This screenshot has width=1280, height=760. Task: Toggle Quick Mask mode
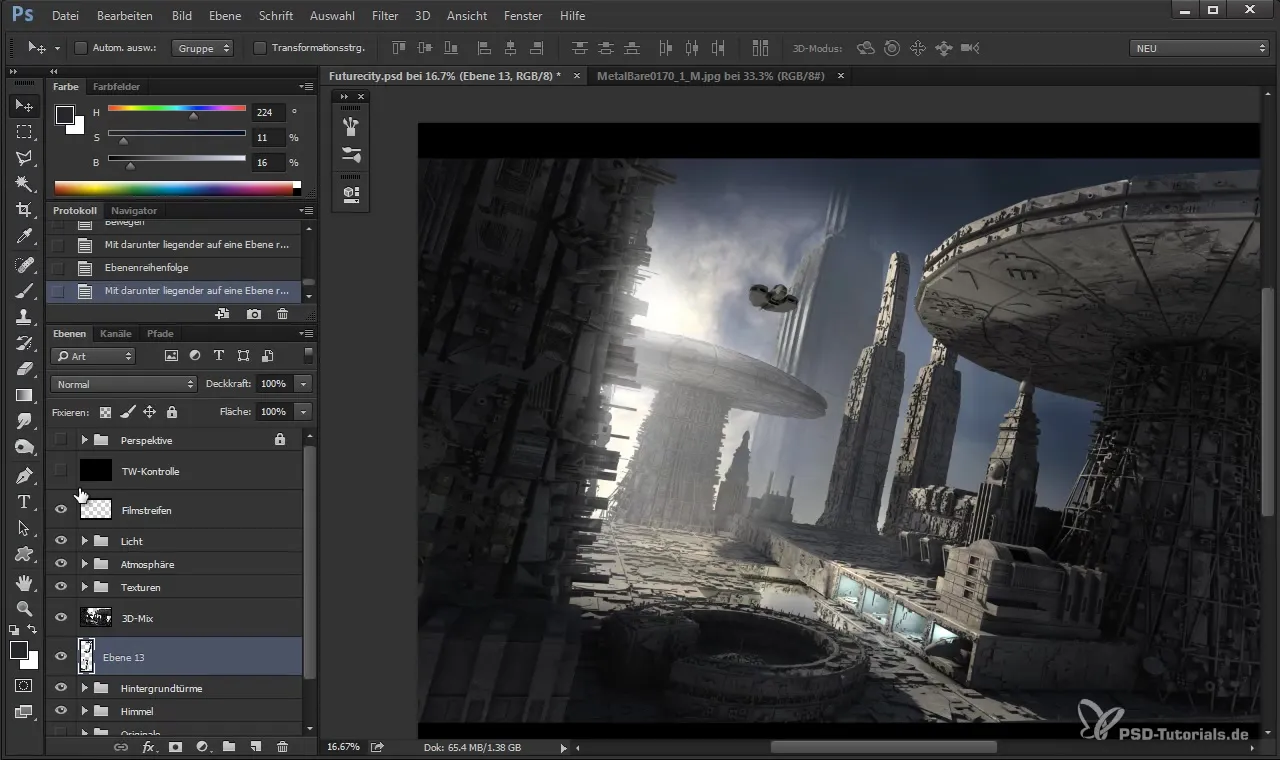tap(24, 686)
